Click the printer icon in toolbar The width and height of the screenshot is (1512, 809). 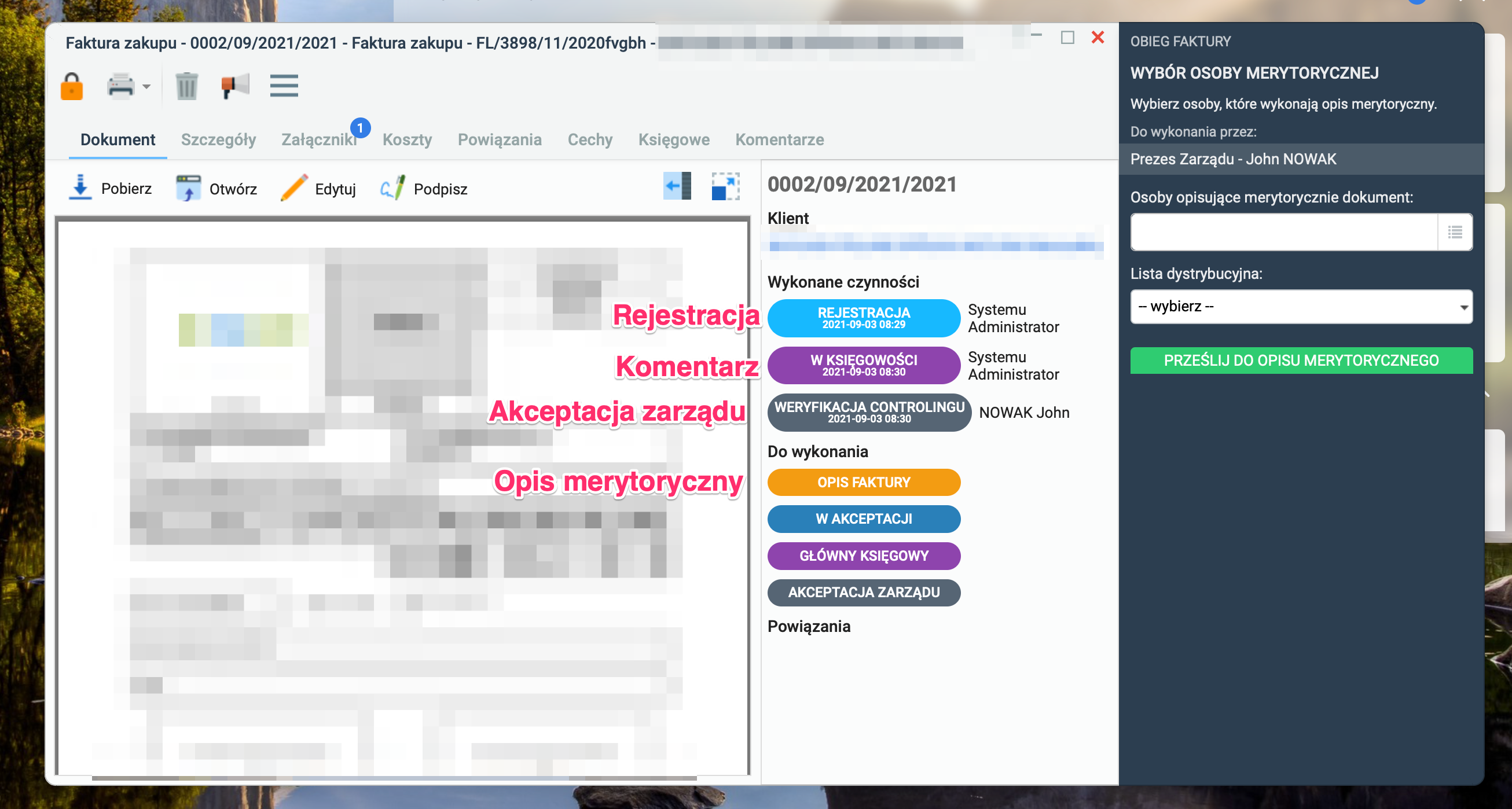point(120,86)
